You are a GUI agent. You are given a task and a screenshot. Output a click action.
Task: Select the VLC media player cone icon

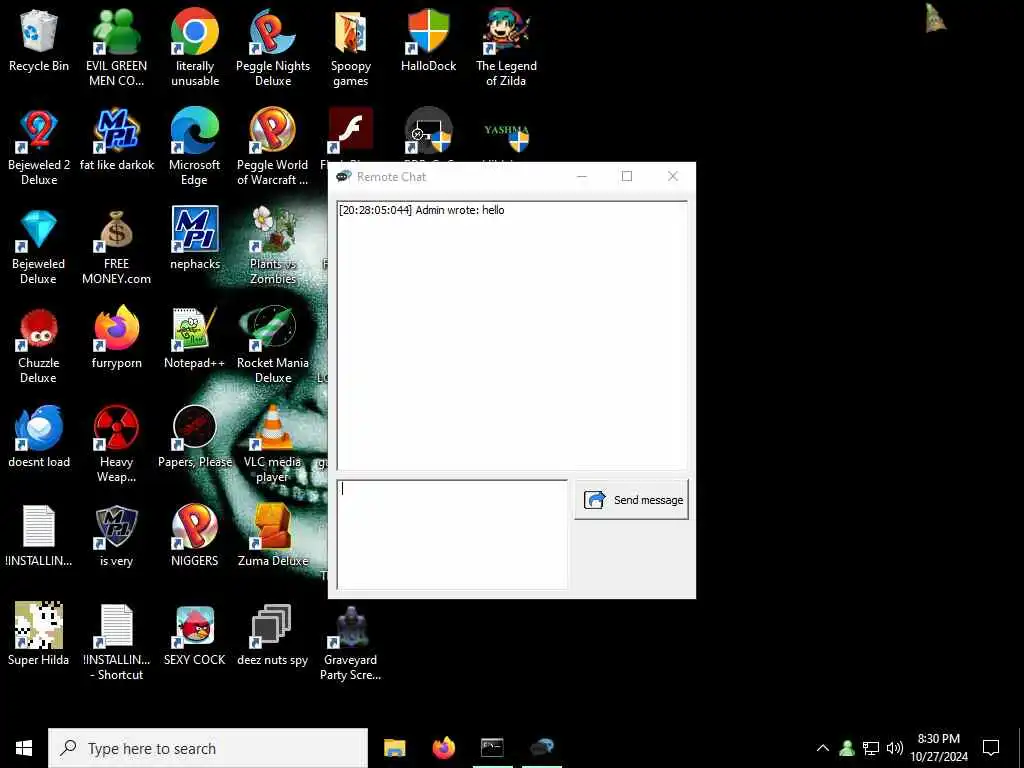pos(273,429)
